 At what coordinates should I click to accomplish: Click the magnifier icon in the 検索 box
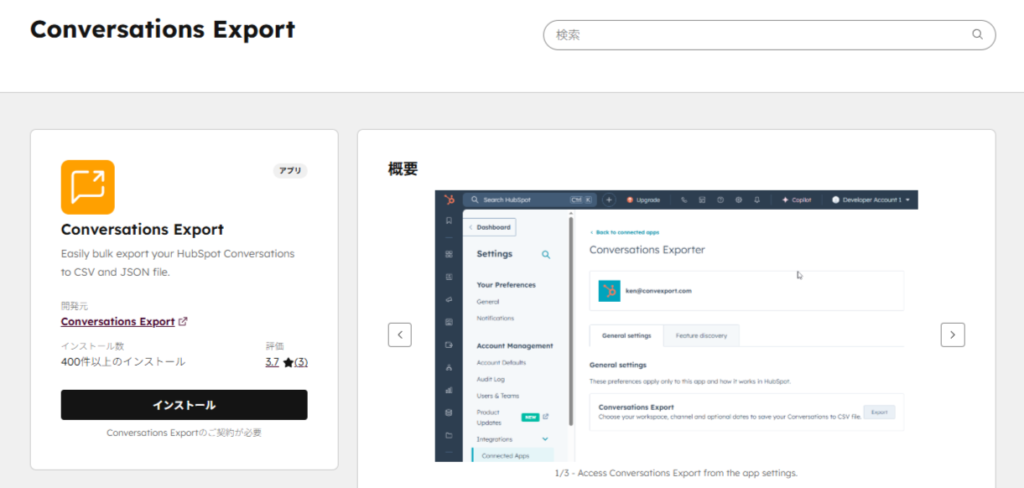click(977, 35)
